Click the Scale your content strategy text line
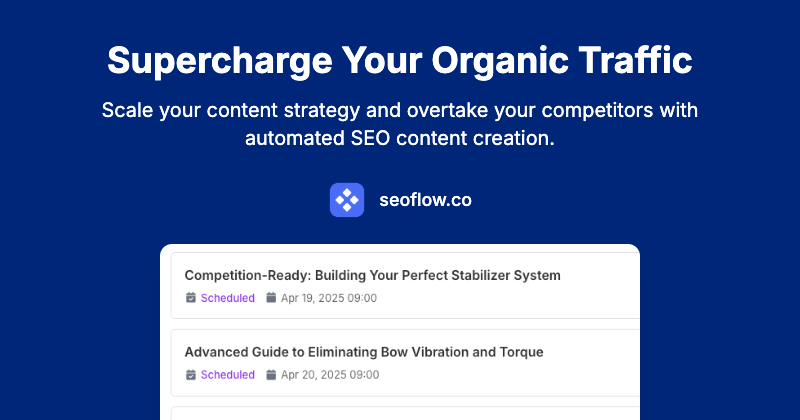 pyautogui.click(x=400, y=109)
